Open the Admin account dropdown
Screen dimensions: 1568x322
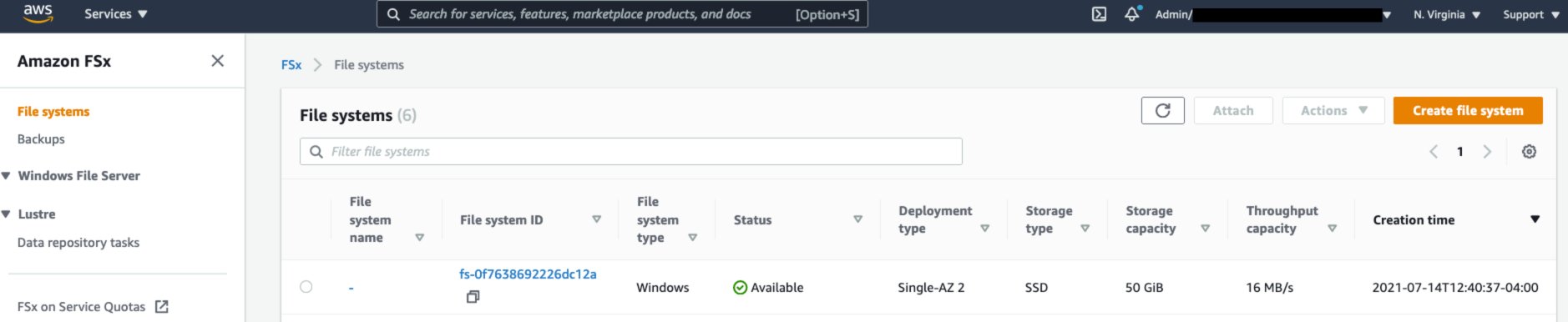tap(1273, 14)
